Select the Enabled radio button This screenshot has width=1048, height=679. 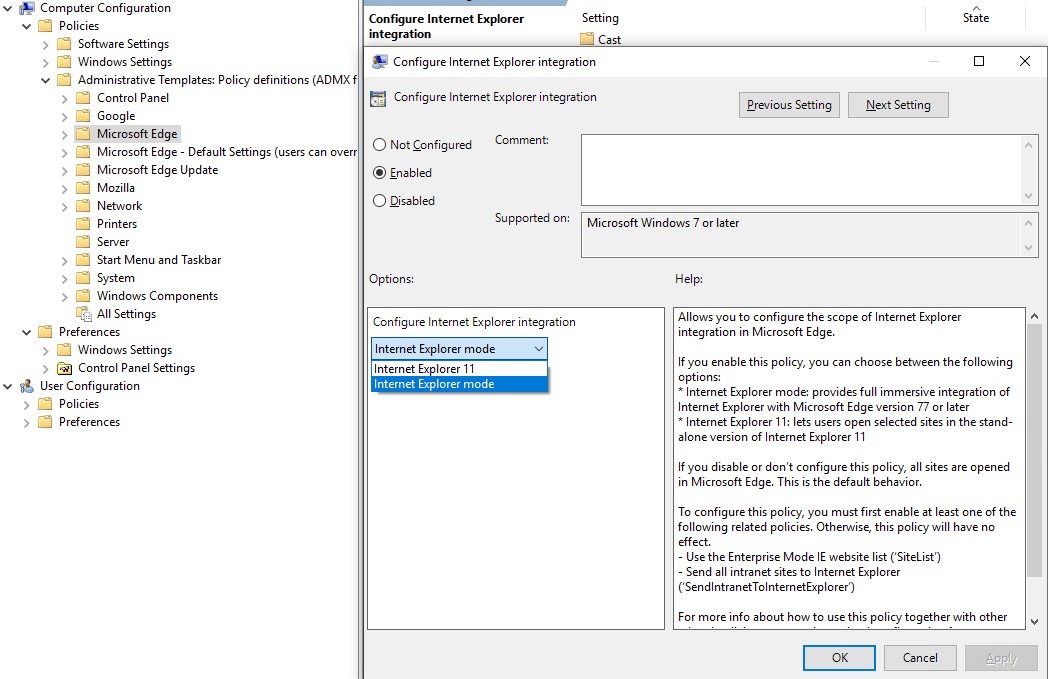(380, 172)
